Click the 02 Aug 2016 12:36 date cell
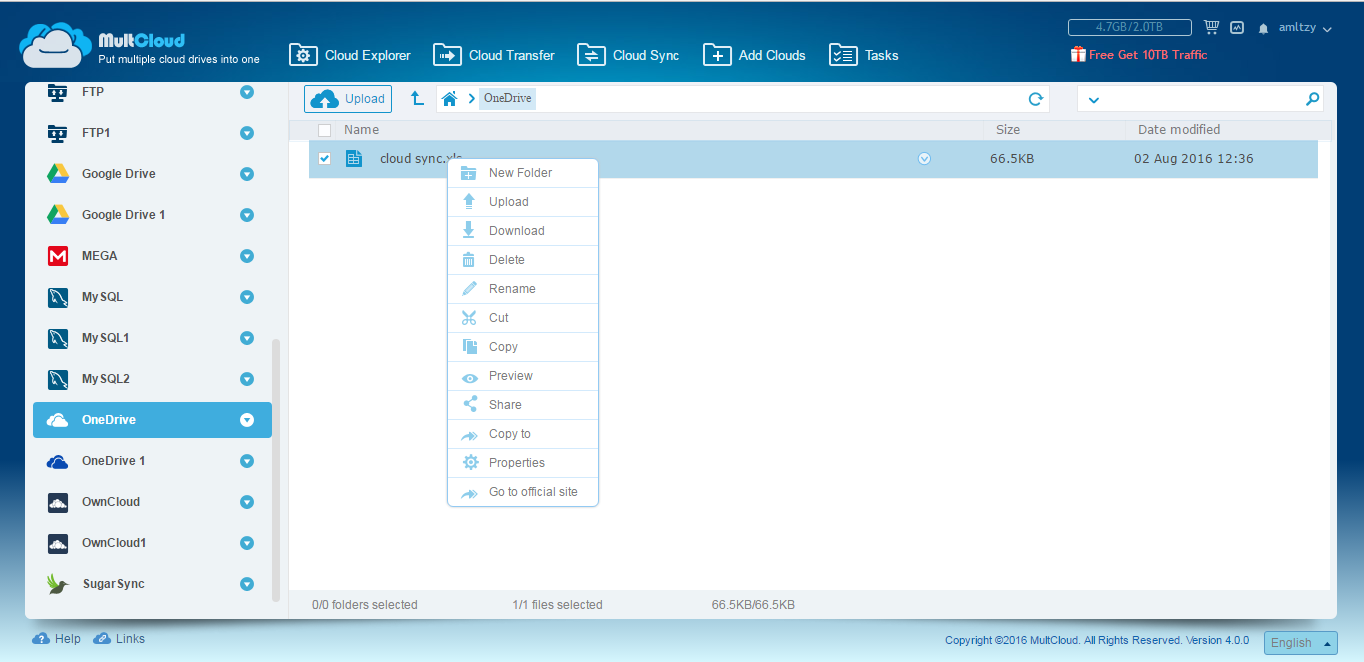This screenshot has width=1364, height=662. [x=1193, y=159]
